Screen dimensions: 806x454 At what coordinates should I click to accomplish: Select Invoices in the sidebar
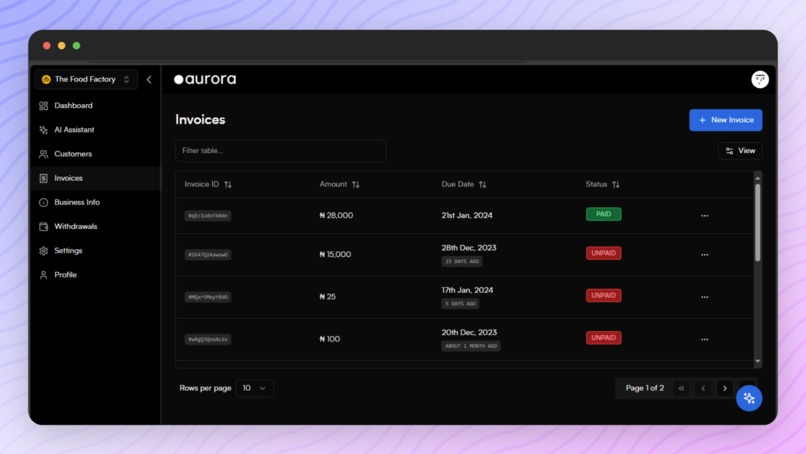[x=96, y=178]
